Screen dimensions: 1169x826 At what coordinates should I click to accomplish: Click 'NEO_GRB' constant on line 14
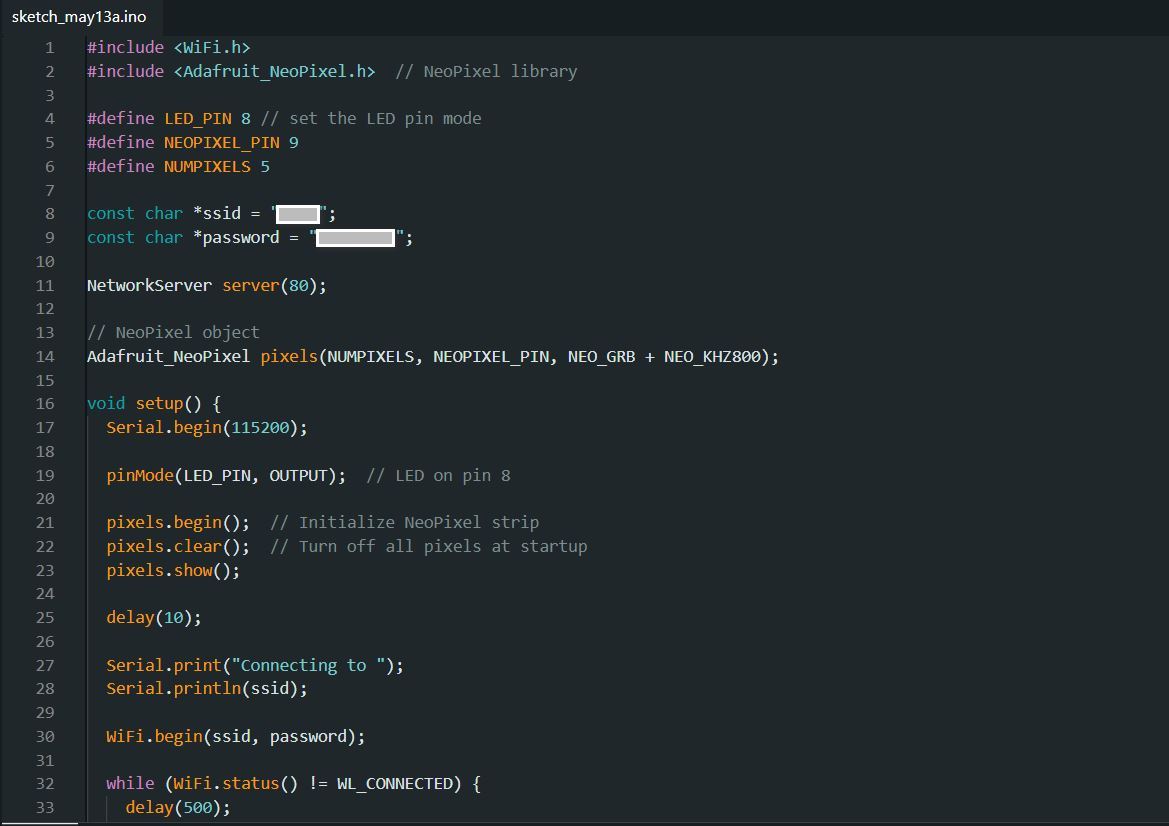click(x=602, y=356)
